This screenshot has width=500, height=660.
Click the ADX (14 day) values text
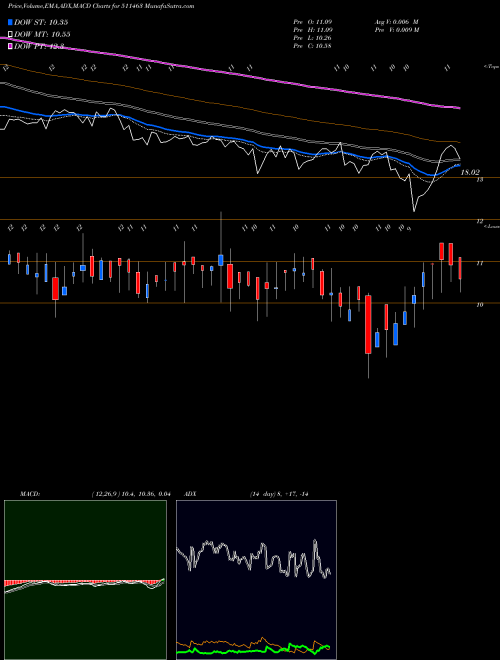(279, 494)
